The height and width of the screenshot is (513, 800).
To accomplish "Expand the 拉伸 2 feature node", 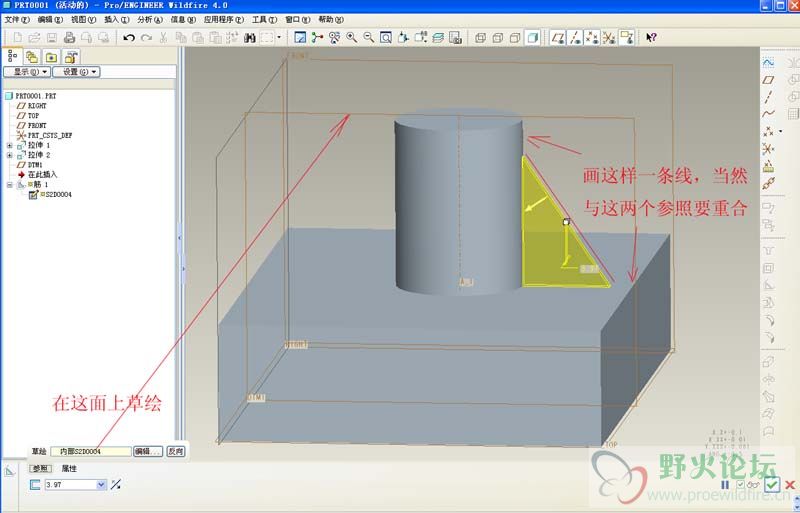I will tap(9, 155).
